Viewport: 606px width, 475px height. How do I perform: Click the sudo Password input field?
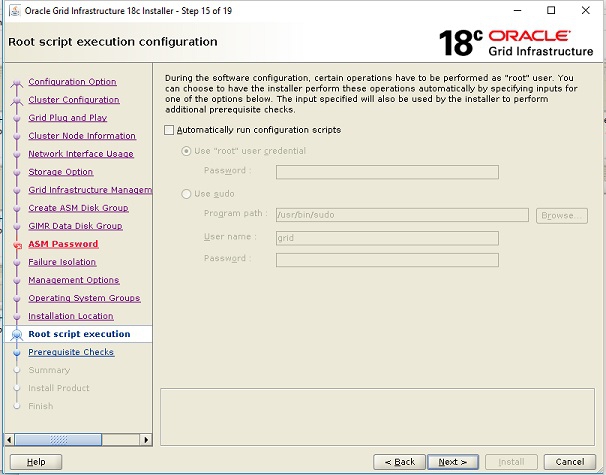pos(387,260)
